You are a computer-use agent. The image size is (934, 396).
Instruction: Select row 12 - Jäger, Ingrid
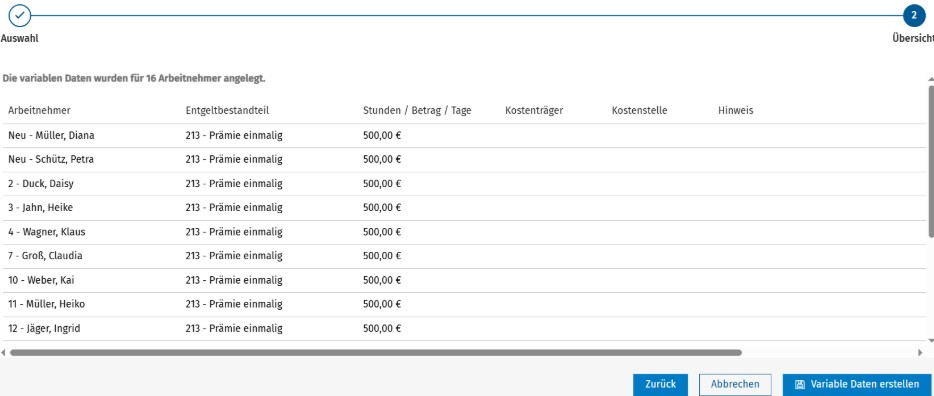465,329
